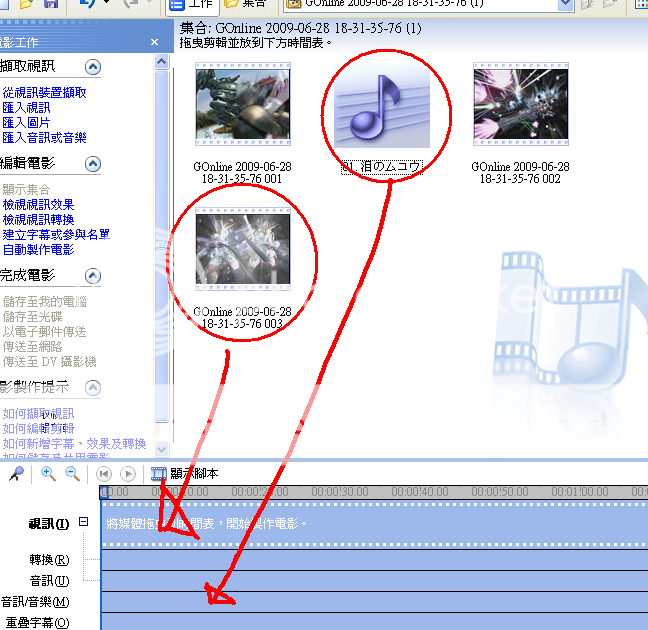Collapse the 視訊 track in timeline
Image resolution: width=648 pixels, height=630 pixels.
[x=84, y=521]
